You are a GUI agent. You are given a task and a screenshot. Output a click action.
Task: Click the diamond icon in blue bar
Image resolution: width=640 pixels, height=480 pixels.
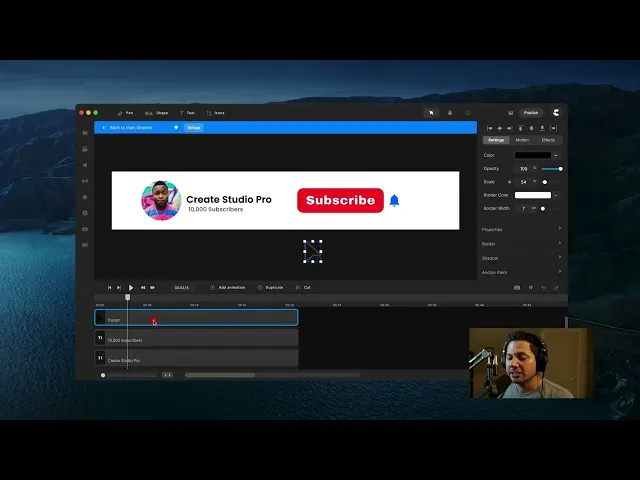176,127
